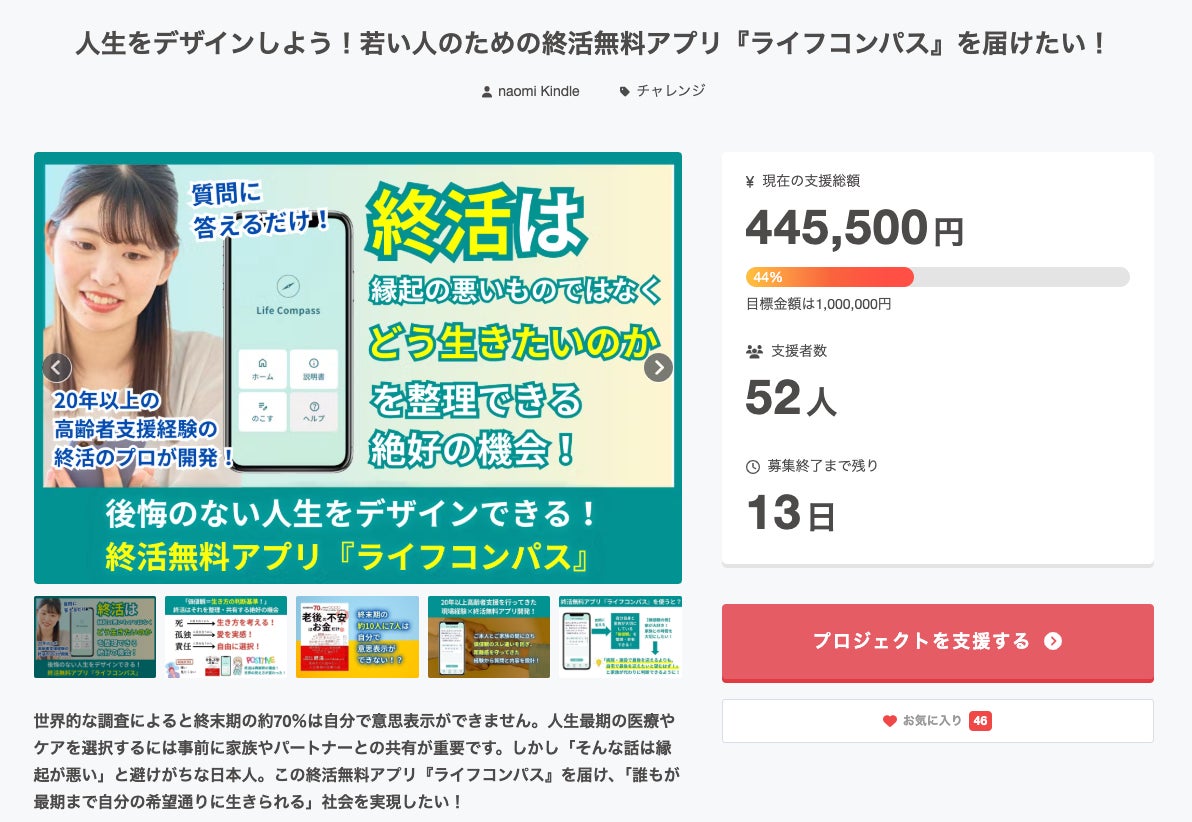Click the arrow icon in the support button
Image resolution: width=1192 pixels, height=822 pixels.
coord(1052,641)
